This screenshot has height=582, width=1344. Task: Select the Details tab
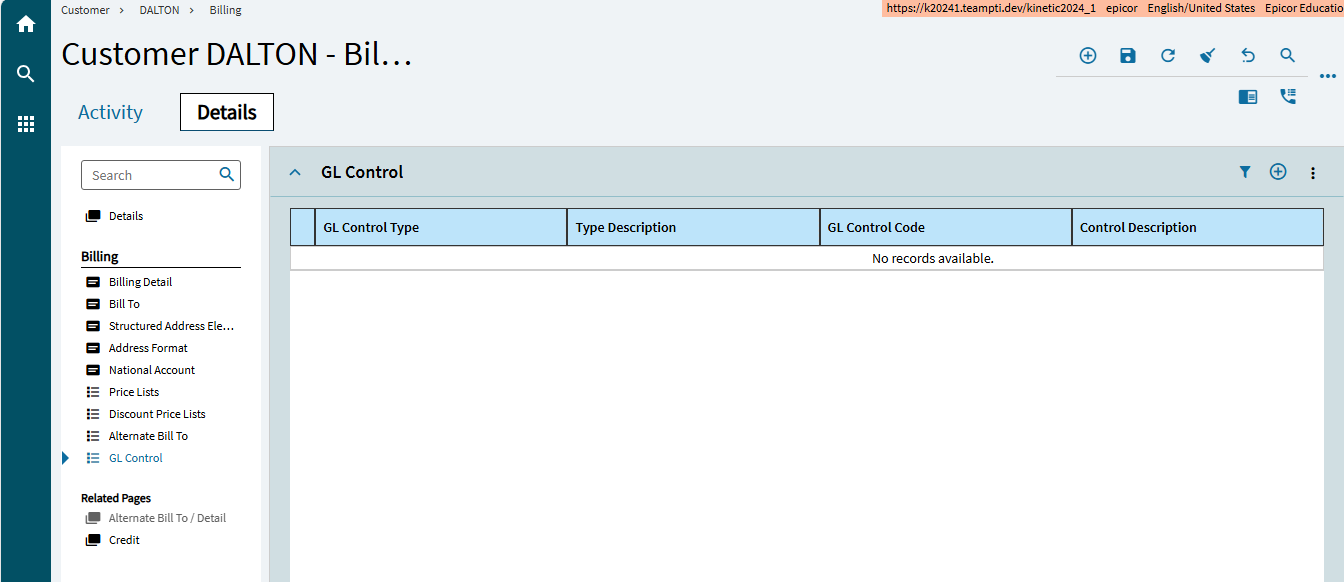[x=227, y=112]
